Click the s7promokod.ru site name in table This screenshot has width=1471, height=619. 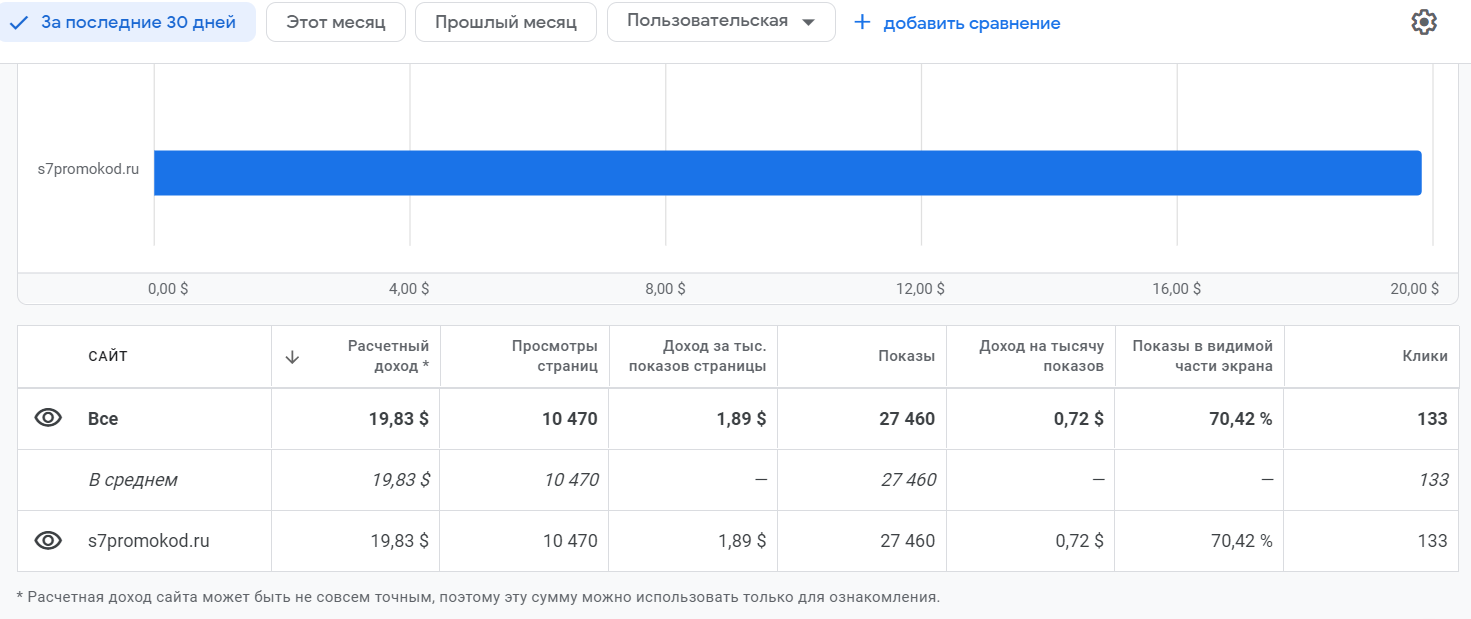[x=149, y=541]
